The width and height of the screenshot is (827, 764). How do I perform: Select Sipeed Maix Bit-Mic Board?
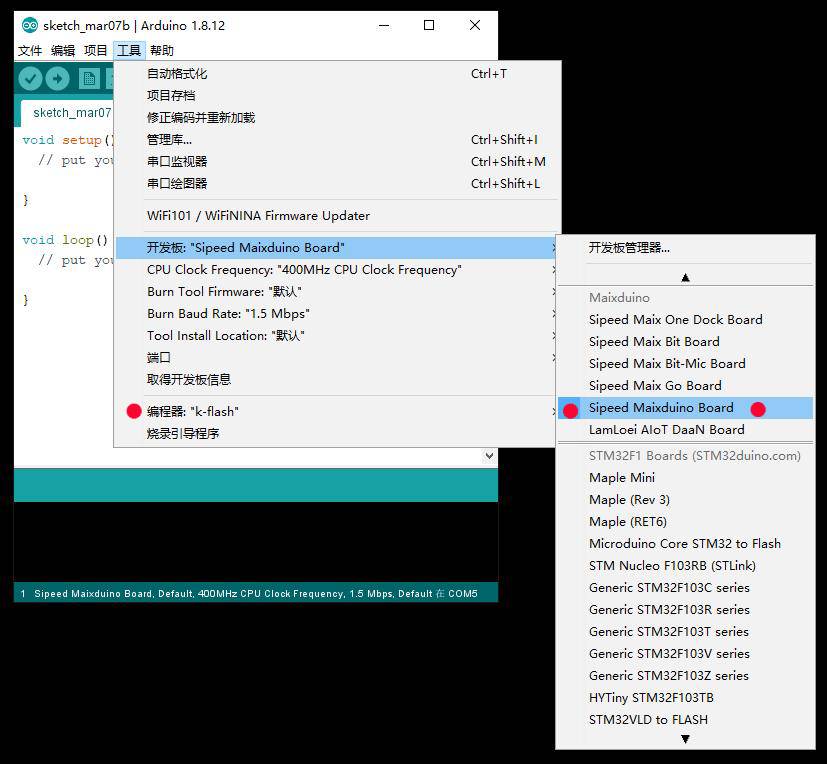tap(685, 364)
